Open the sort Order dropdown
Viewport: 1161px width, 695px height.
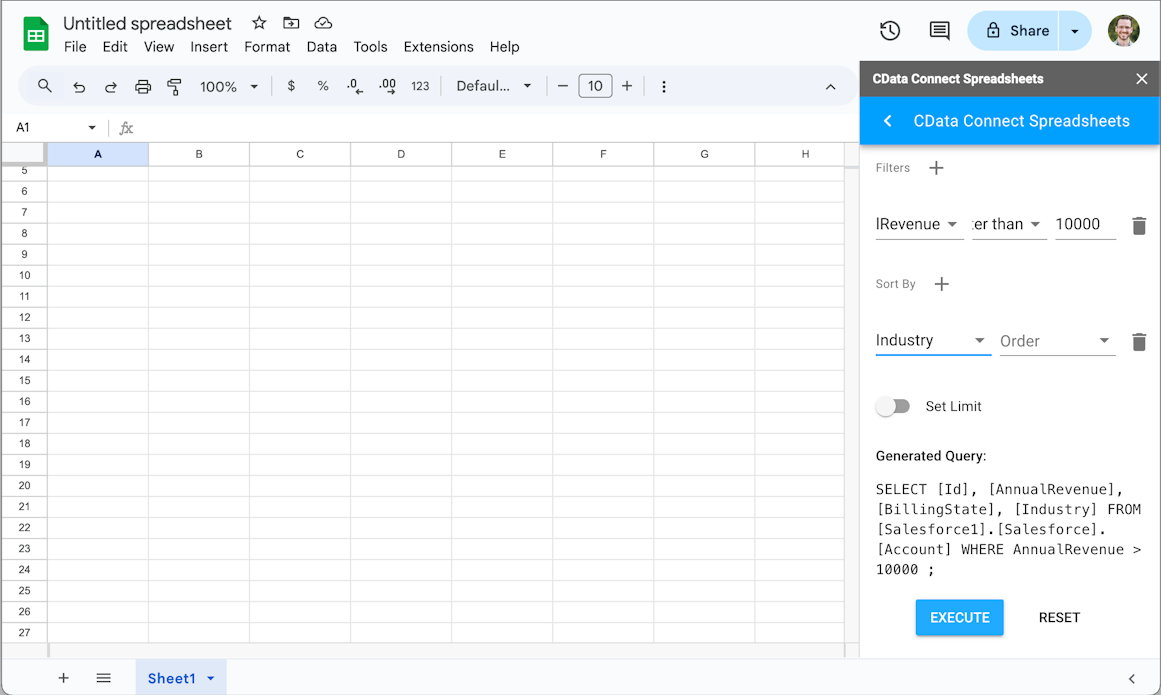(1056, 341)
